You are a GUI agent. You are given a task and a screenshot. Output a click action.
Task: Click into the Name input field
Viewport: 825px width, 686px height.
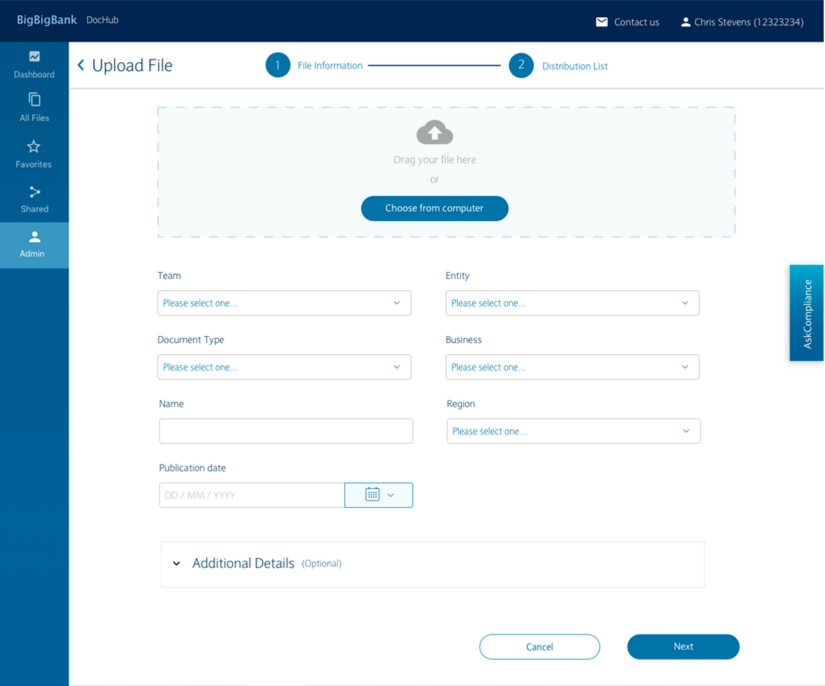click(286, 431)
